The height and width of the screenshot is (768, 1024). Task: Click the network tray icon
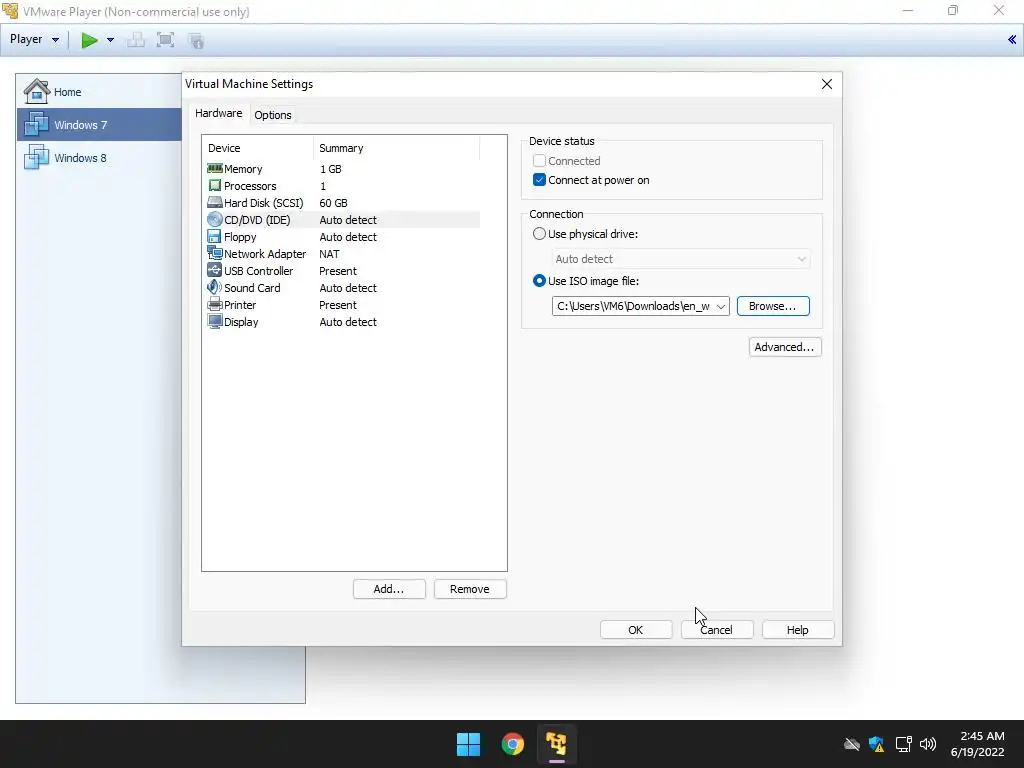[903, 744]
